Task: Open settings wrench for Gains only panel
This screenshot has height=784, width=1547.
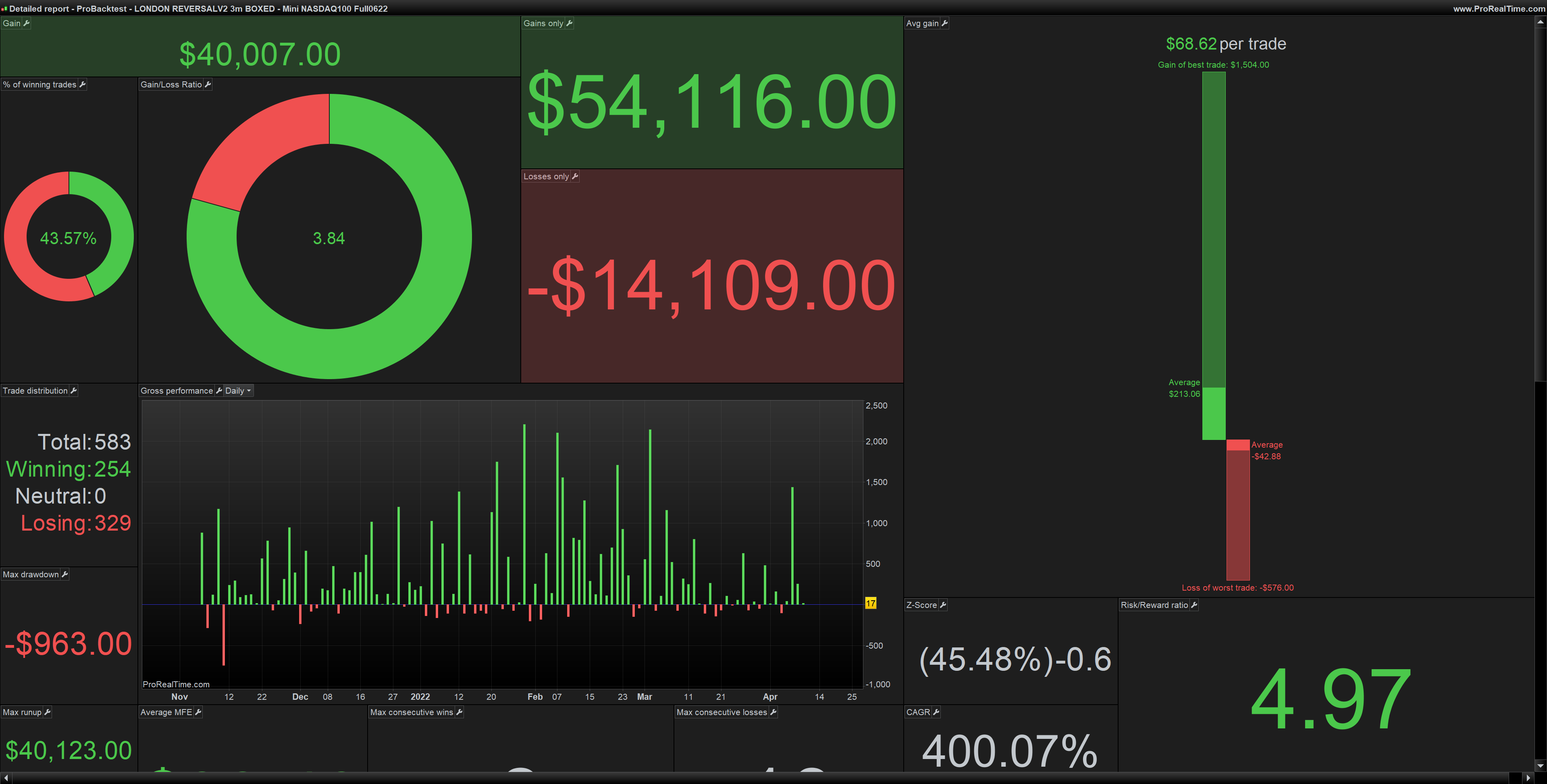Action: point(569,23)
